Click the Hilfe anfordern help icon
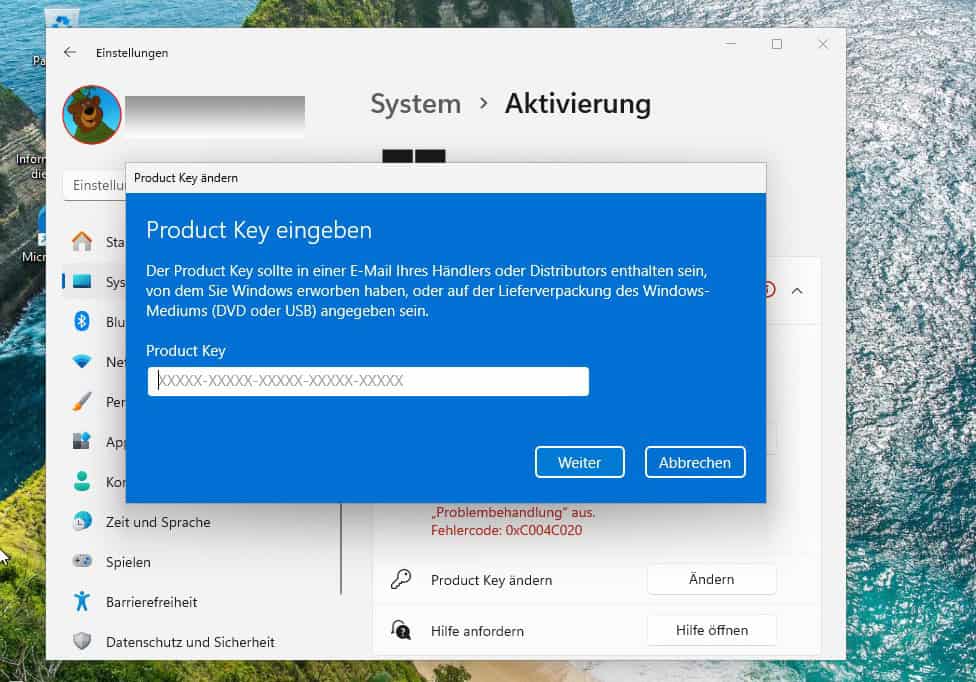Image resolution: width=976 pixels, height=682 pixels. click(401, 631)
